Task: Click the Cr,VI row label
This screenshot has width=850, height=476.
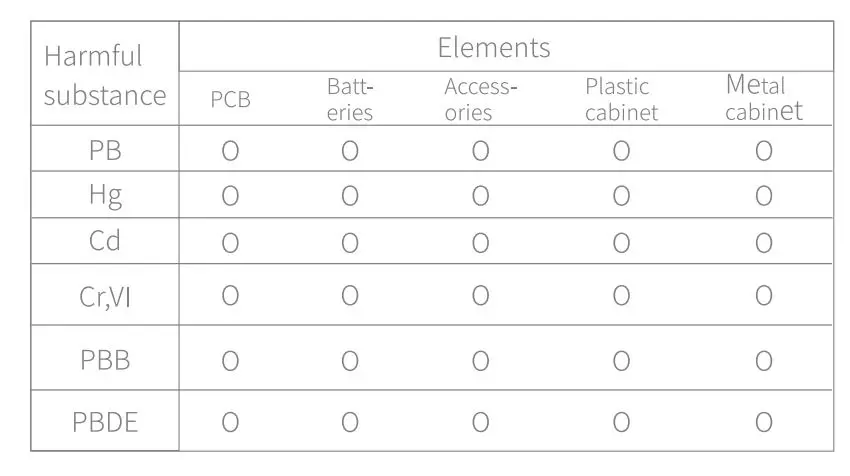Action: tap(105, 295)
